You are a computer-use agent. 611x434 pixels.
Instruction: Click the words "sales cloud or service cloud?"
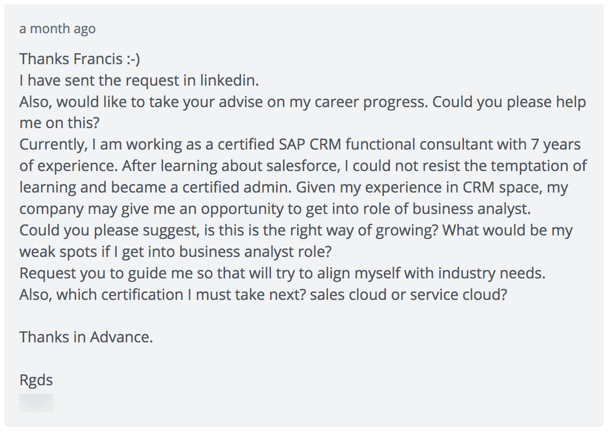(409, 295)
